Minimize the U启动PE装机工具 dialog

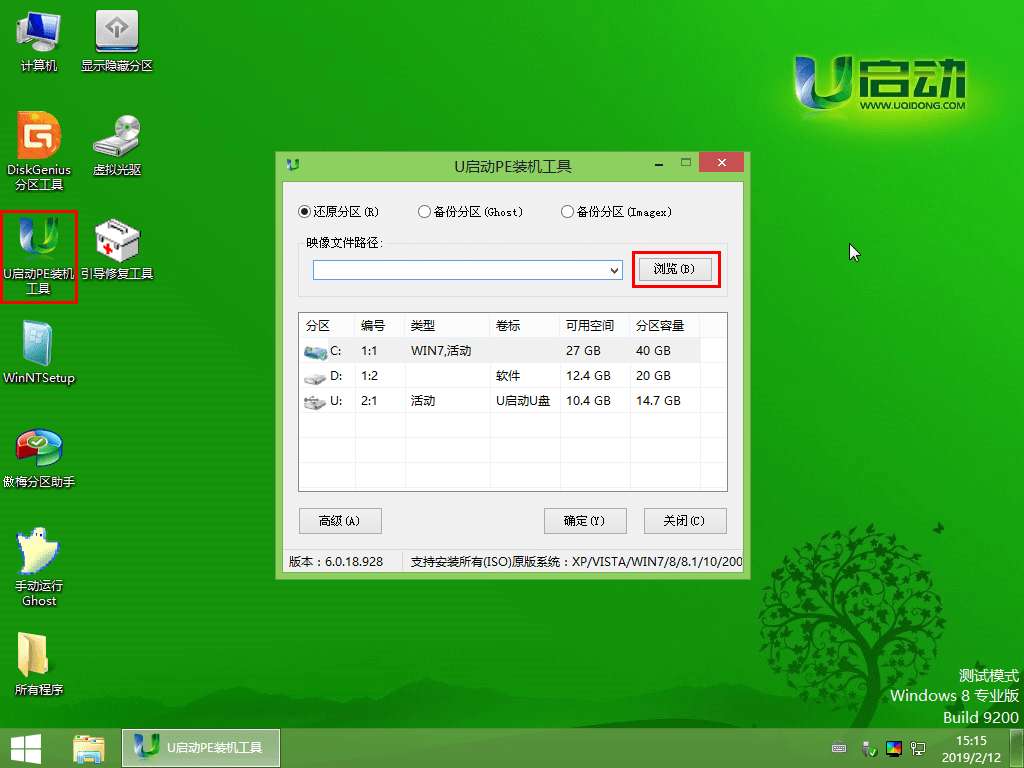point(659,163)
